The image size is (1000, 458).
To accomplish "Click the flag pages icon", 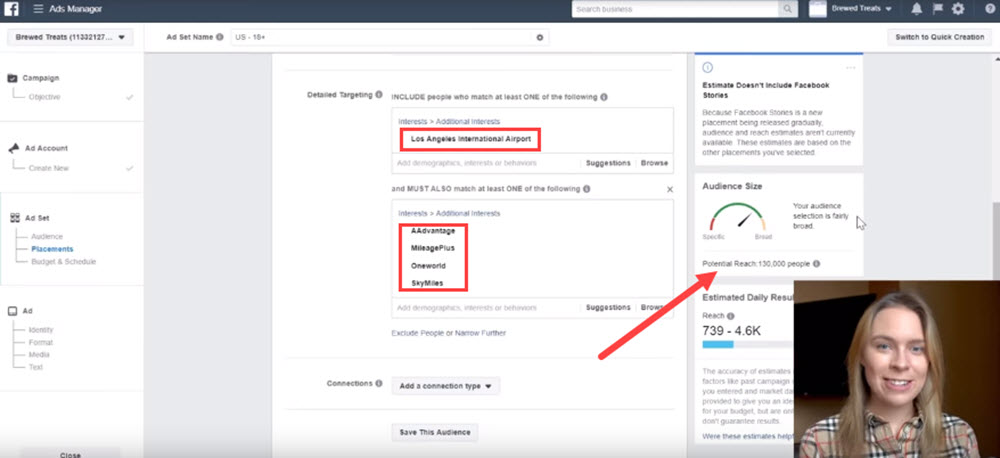I will pyautogui.click(x=937, y=9).
